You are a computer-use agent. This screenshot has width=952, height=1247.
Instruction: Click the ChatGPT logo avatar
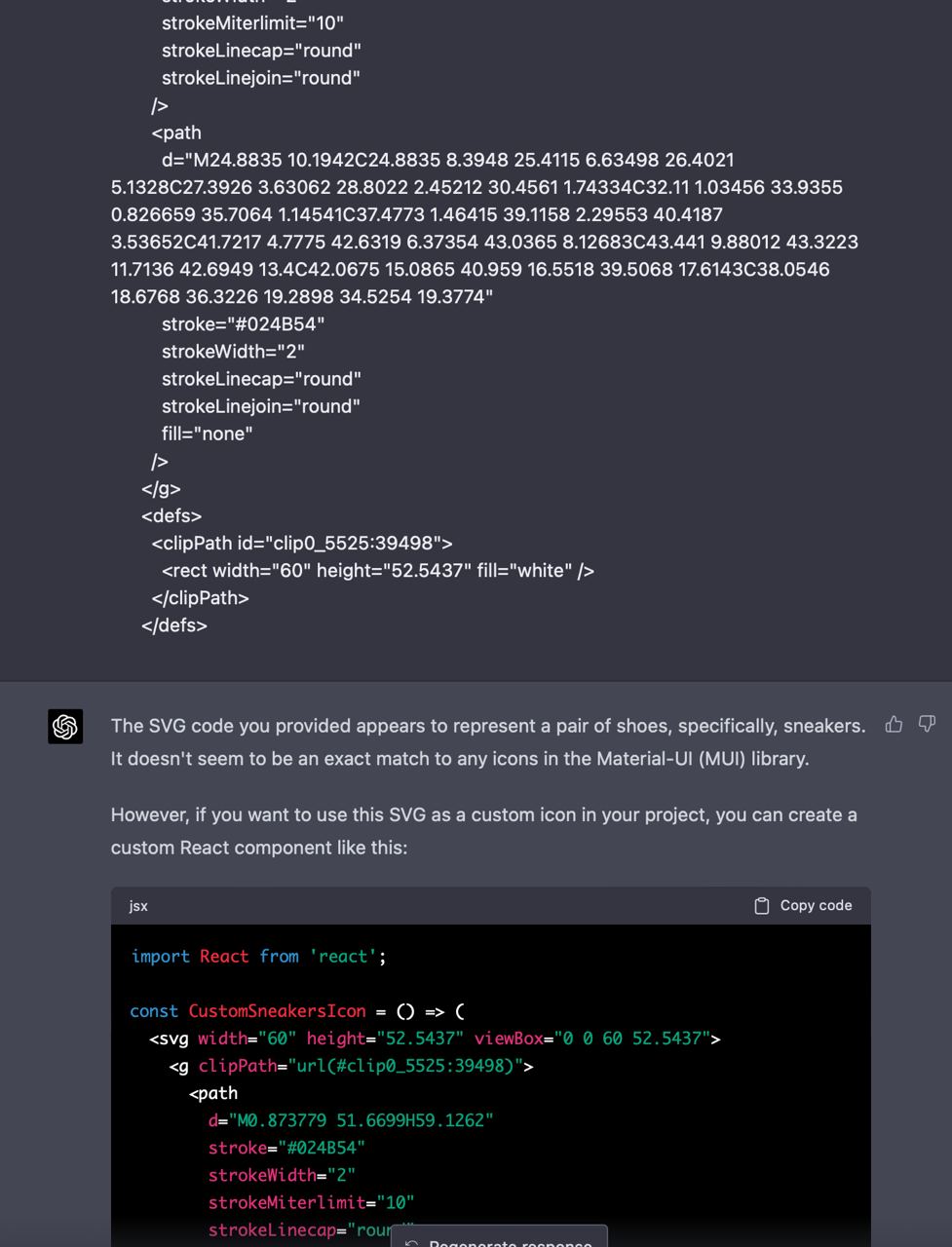65,727
